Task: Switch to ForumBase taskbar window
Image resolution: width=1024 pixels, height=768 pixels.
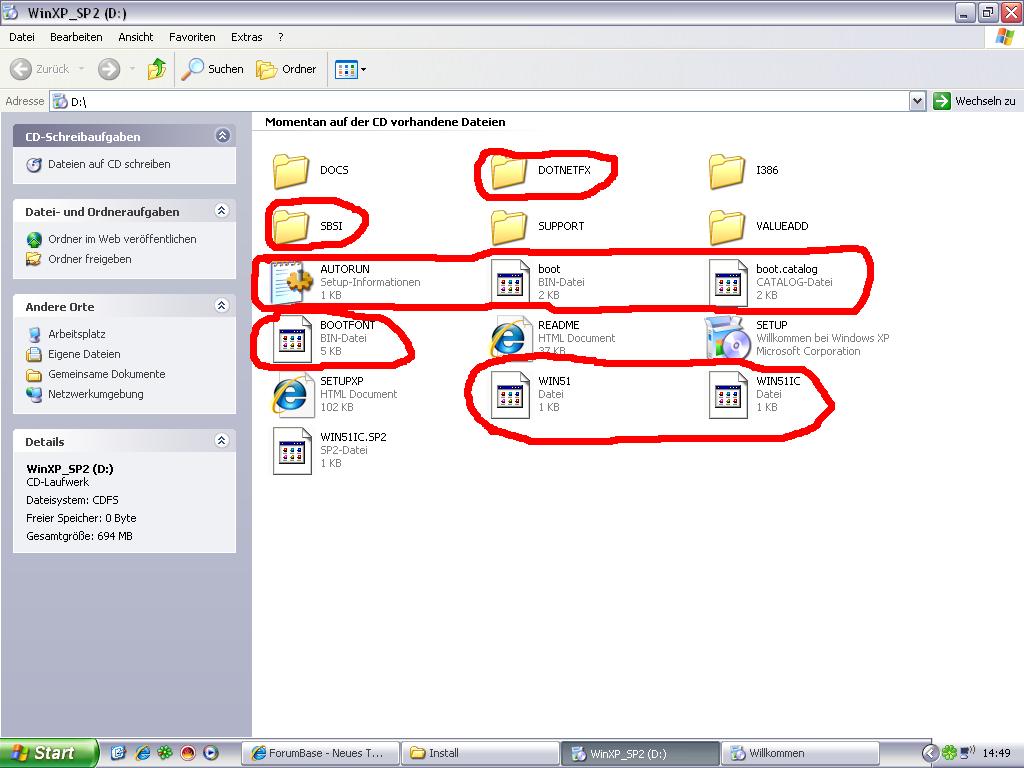Action: (x=320, y=753)
